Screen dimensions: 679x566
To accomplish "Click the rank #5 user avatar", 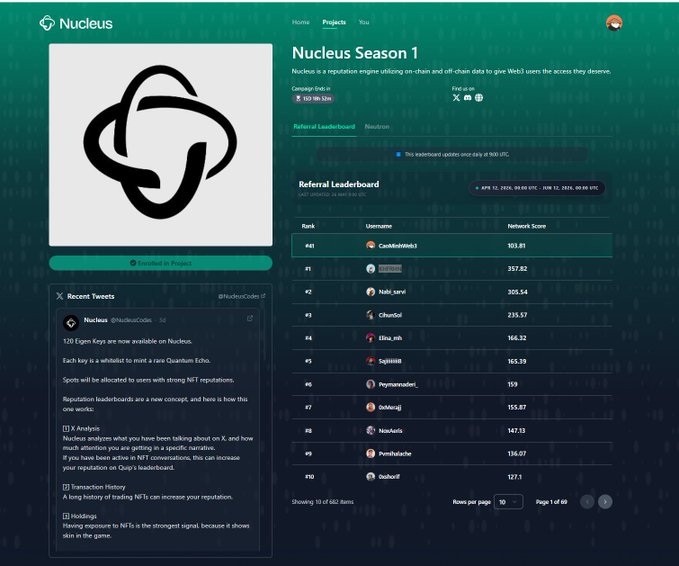I will pos(370,361).
